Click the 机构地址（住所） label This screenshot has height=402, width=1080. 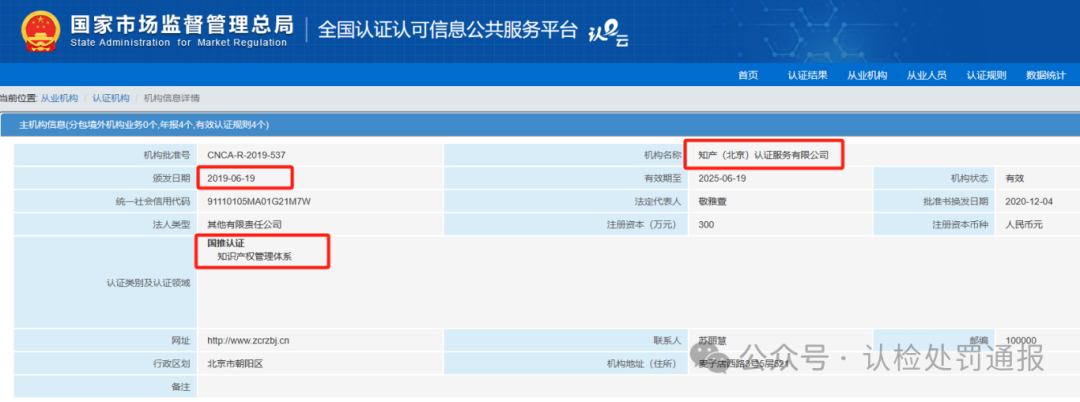[x=645, y=363]
